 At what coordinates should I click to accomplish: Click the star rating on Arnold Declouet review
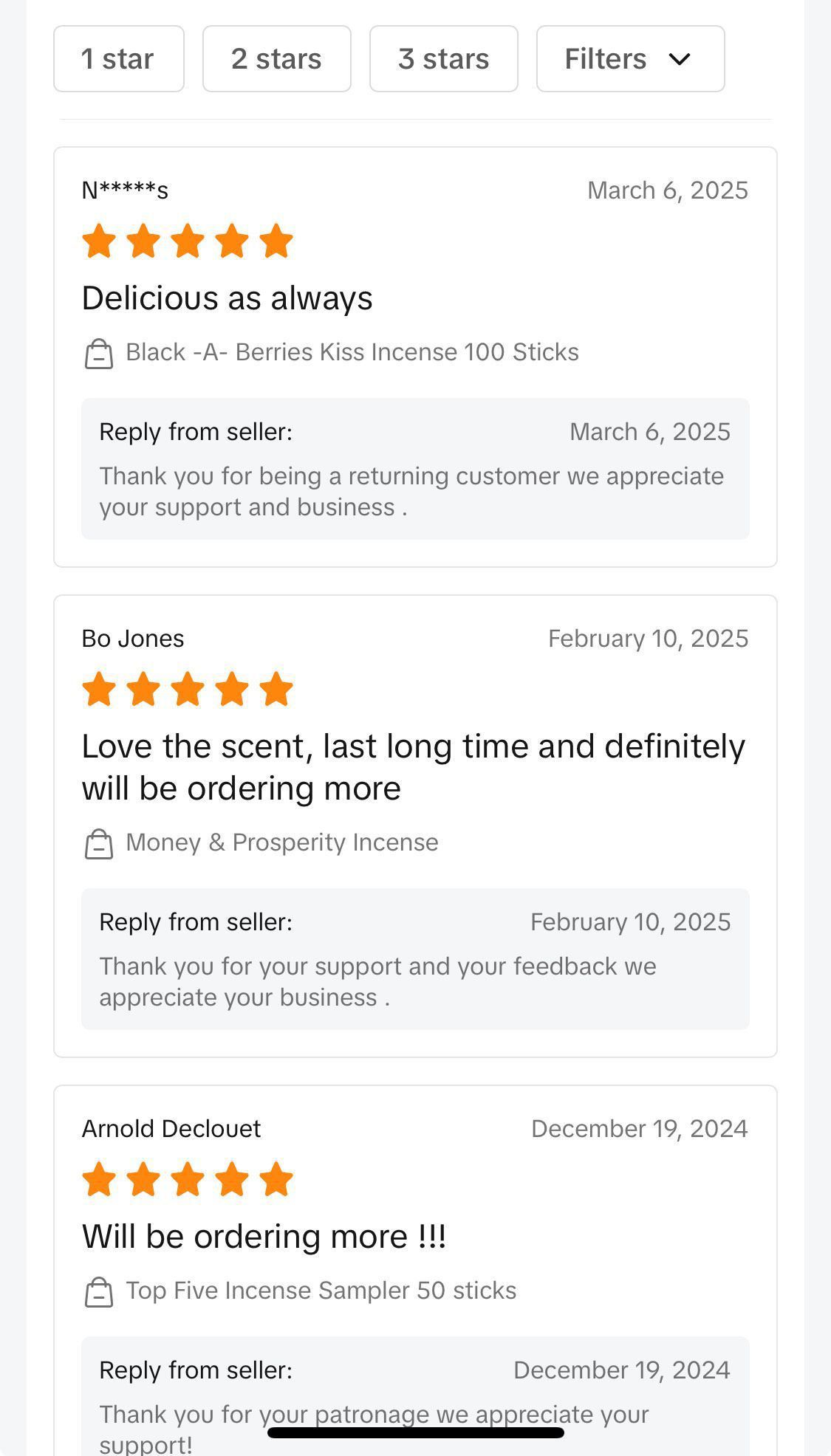coord(188,1179)
